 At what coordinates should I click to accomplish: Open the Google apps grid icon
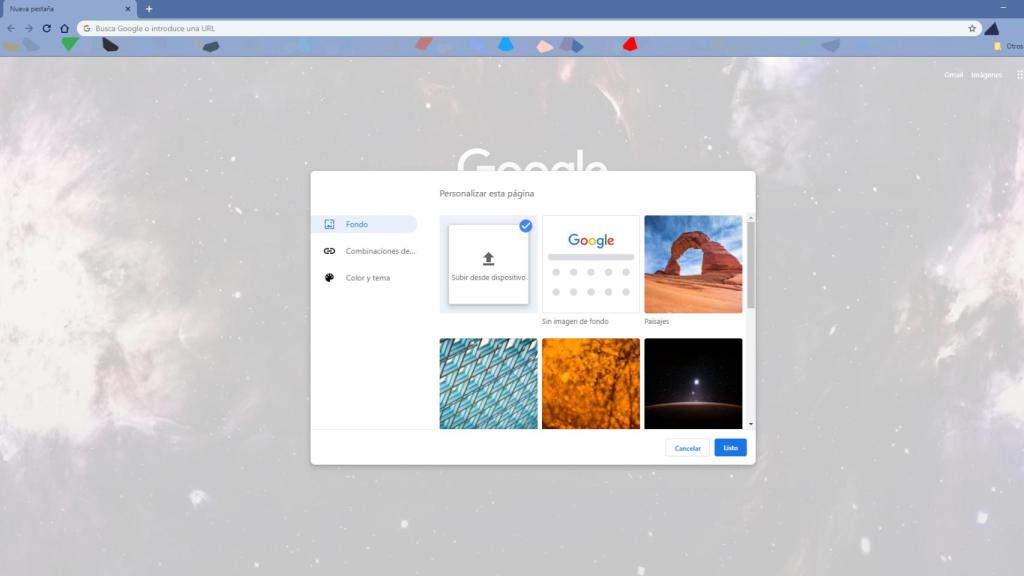pyautogui.click(x=1019, y=74)
